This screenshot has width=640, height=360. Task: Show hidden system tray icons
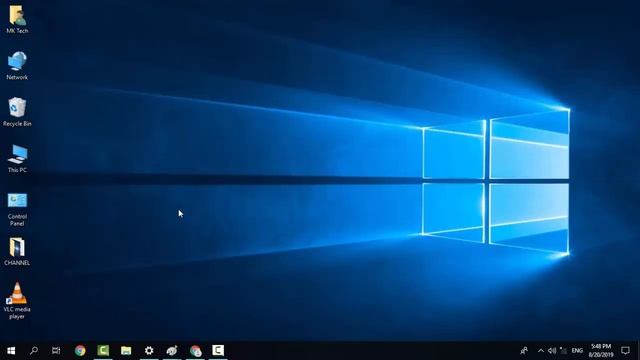click(541, 351)
